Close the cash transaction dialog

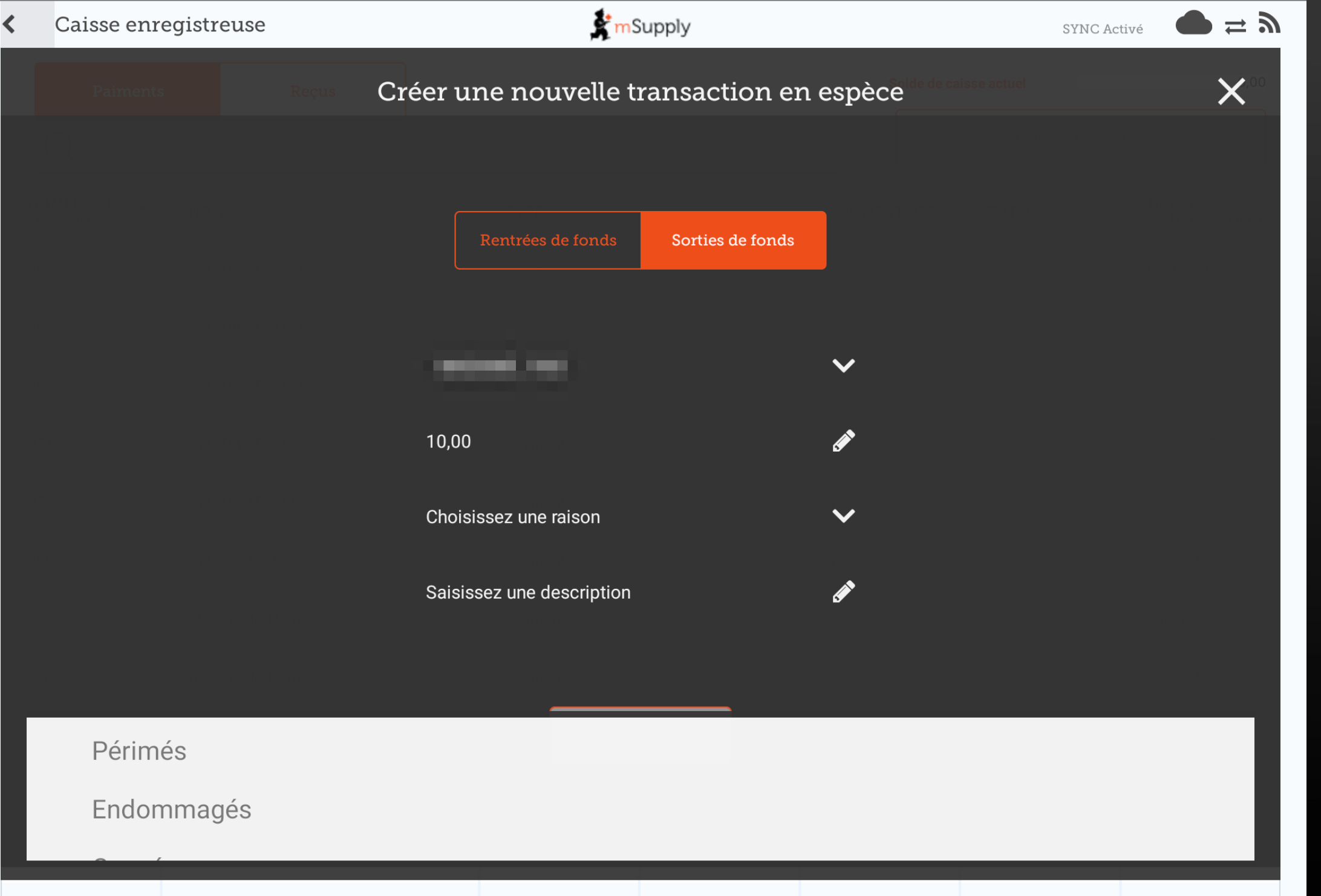pos(1231,92)
